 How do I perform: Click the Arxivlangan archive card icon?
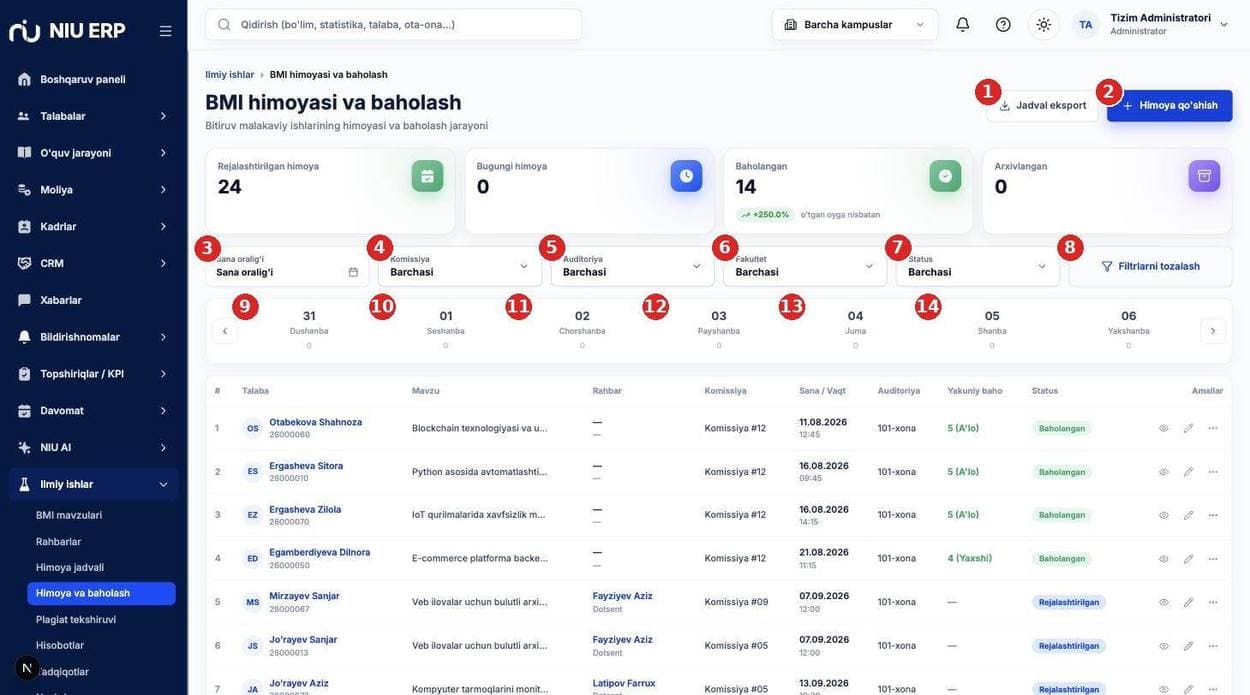pyautogui.click(x=1204, y=176)
